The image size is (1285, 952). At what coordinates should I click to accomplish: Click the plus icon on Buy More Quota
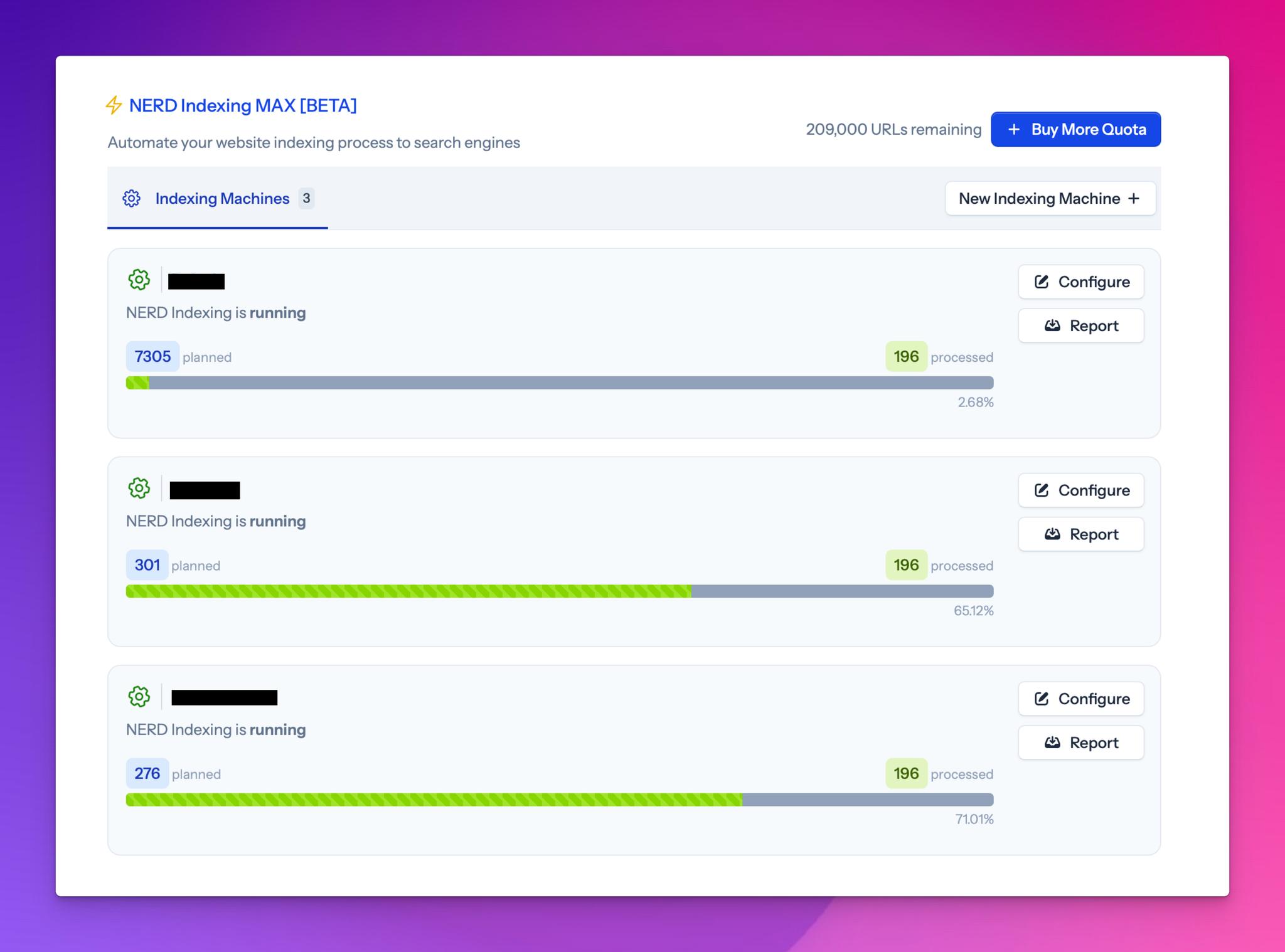point(1014,129)
